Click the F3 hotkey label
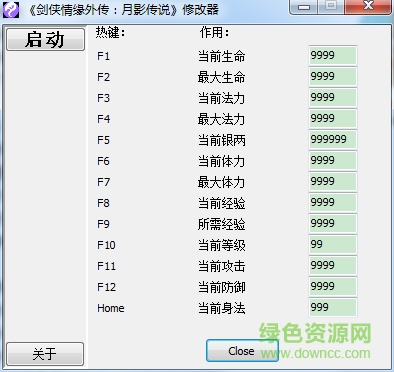The image size is (394, 372). coord(103,98)
